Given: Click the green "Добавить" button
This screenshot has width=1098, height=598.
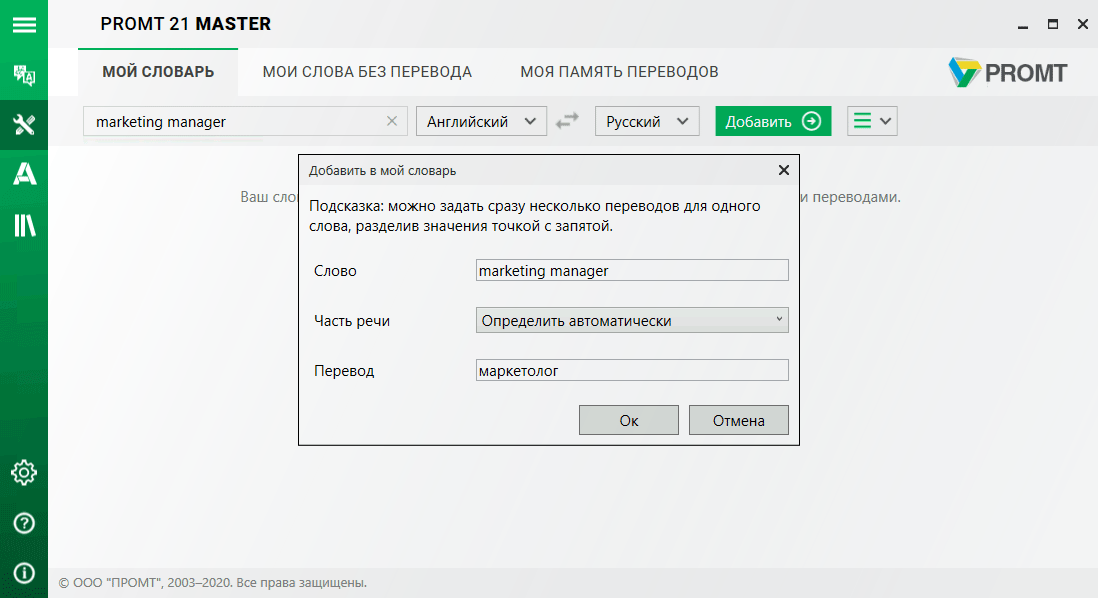Looking at the screenshot, I should tap(773, 121).
